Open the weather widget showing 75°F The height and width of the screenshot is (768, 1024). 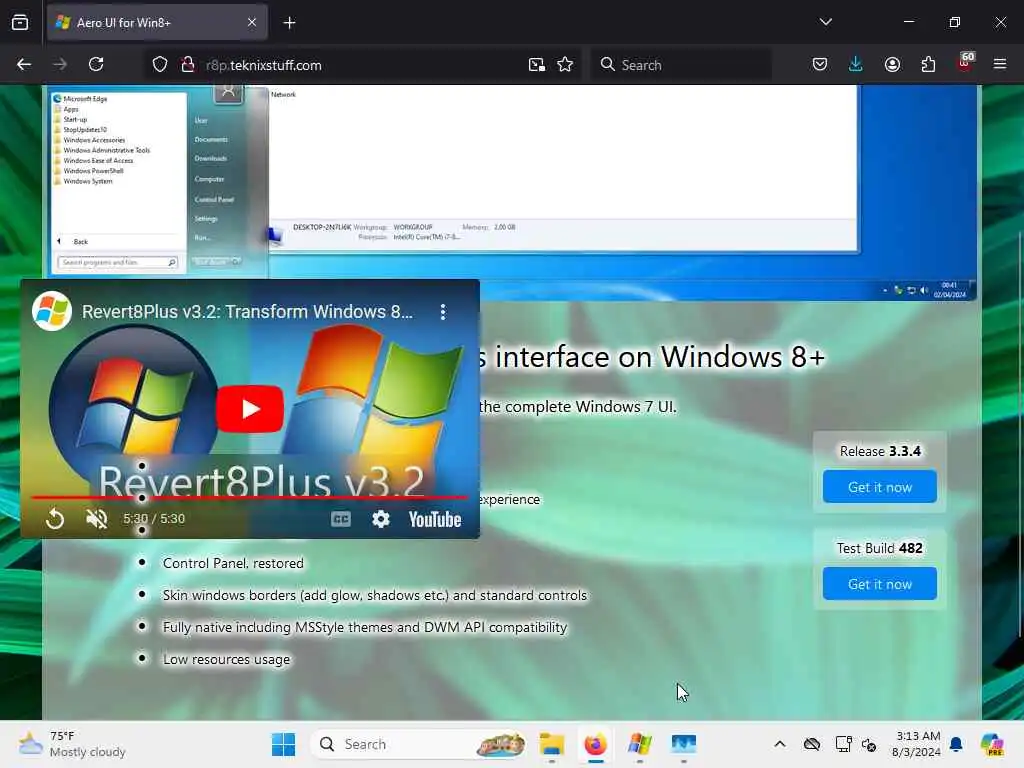point(72,744)
